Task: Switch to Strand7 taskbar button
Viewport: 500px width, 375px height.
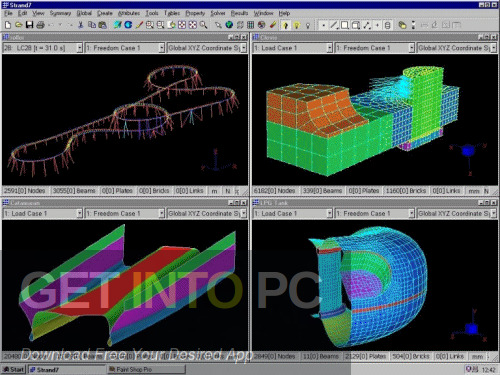Action: click(x=67, y=369)
